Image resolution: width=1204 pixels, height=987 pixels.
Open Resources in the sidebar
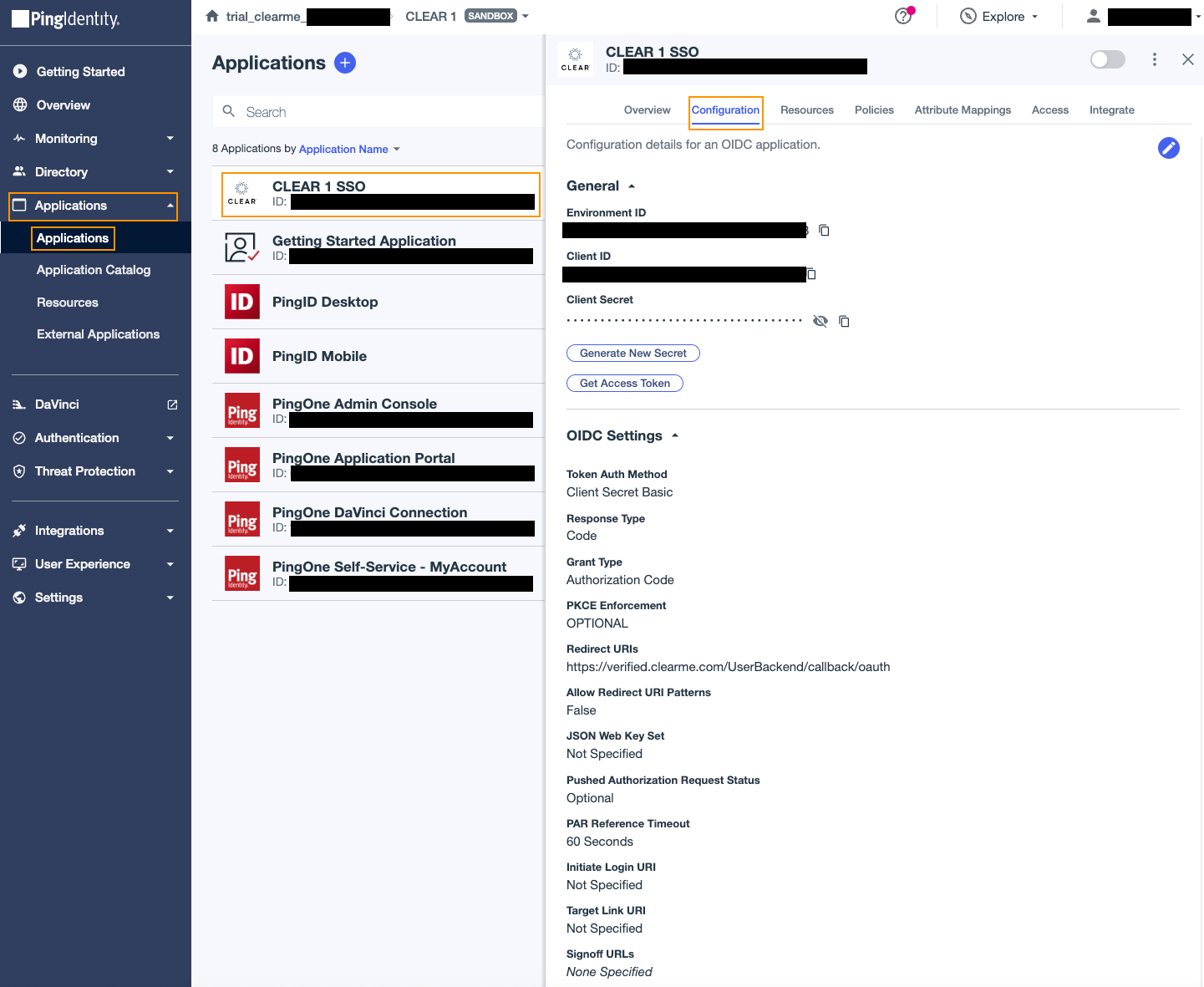(x=68, y=303)
